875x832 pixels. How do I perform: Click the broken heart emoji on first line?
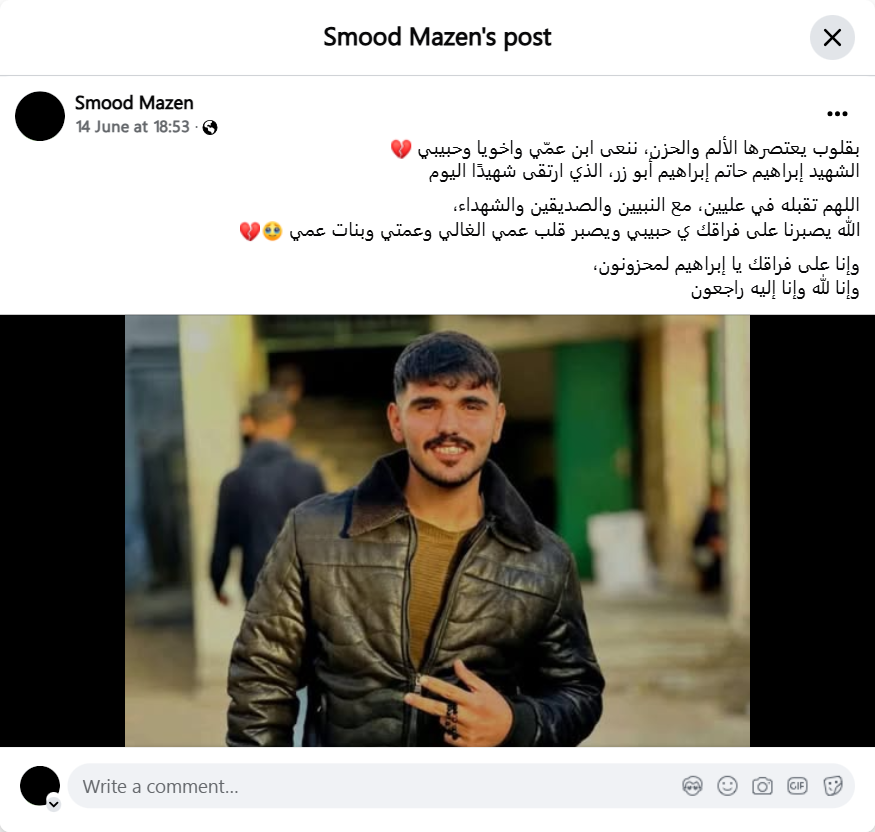(401, 149)
